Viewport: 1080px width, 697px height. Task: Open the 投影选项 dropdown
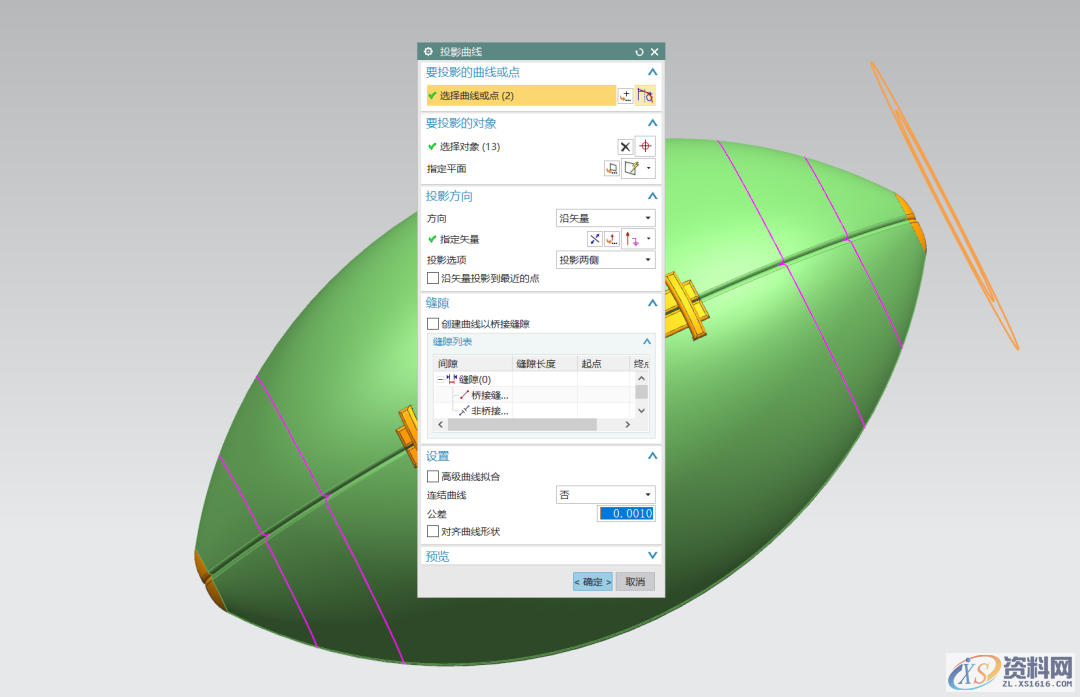click(605, 260)
